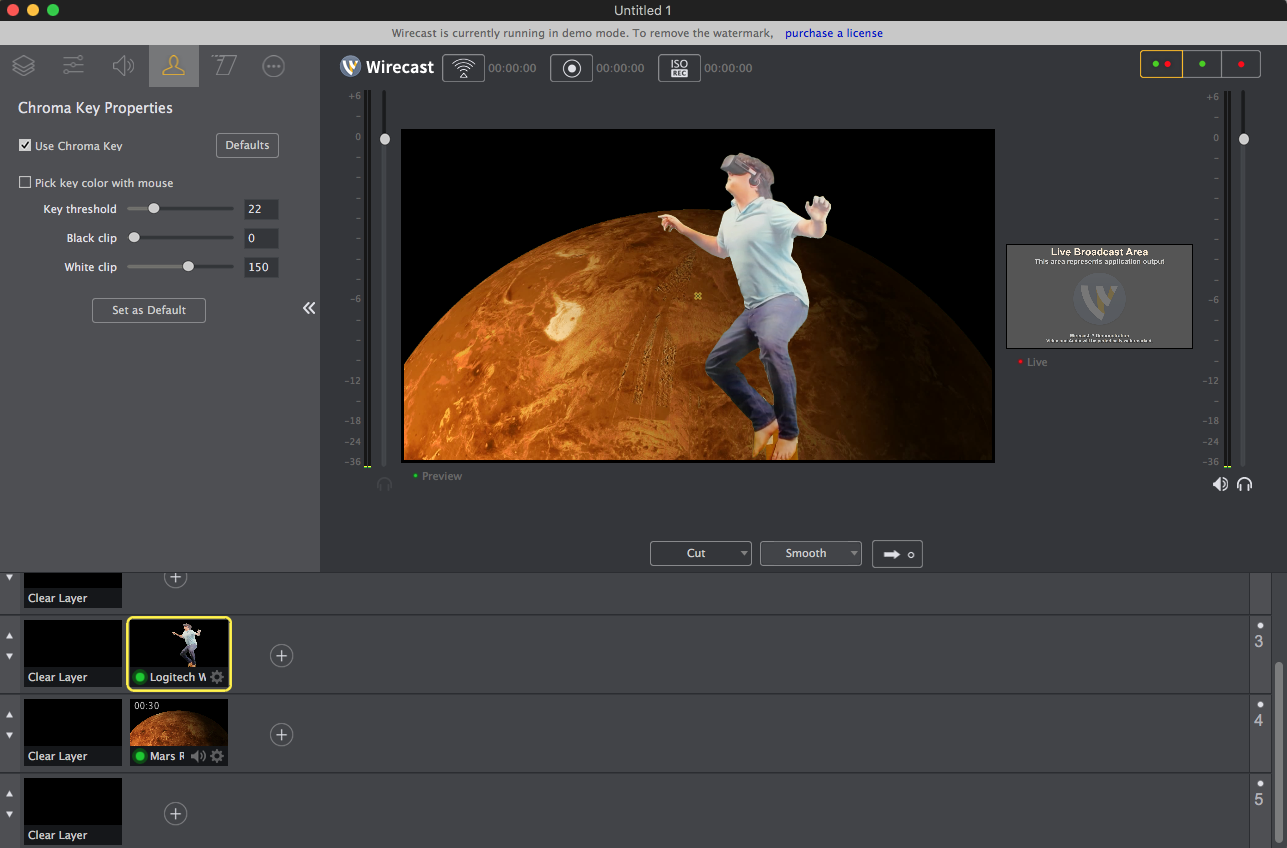Screen dimensions: 1287x848
Task: Adjust the live audio volume fader
Action: pyautogui.click(x=1244, y=139)
